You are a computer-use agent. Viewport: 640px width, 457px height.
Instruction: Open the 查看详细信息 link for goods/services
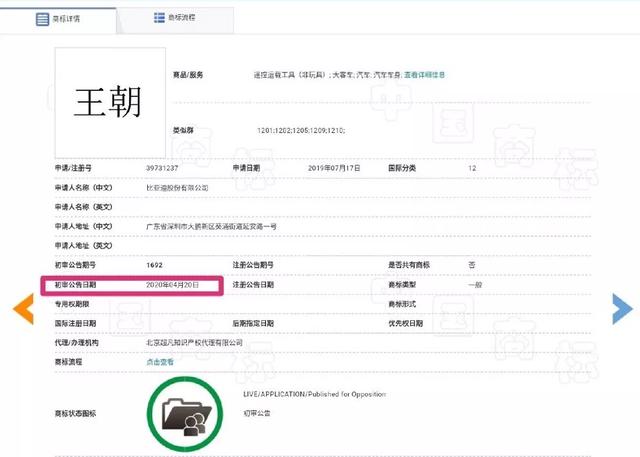[424, 75]
